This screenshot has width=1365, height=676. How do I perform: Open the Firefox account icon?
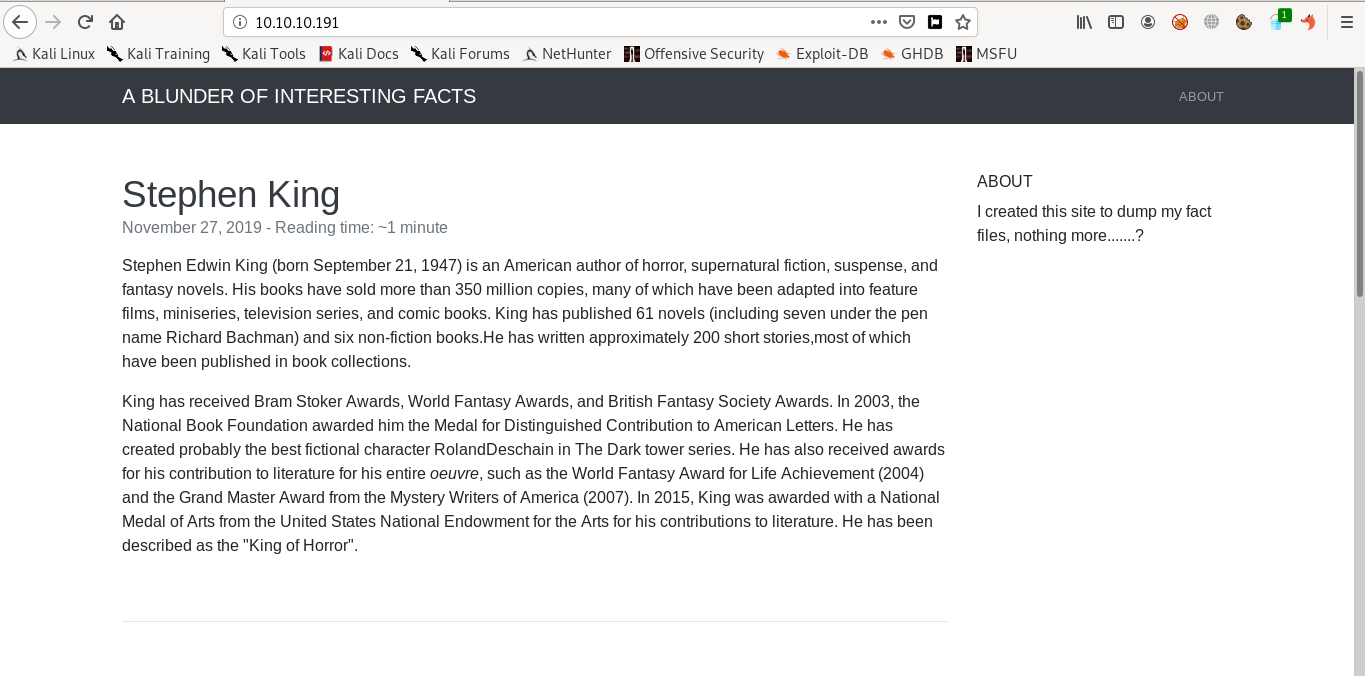pyautogui.click(x=1148, y=22)
